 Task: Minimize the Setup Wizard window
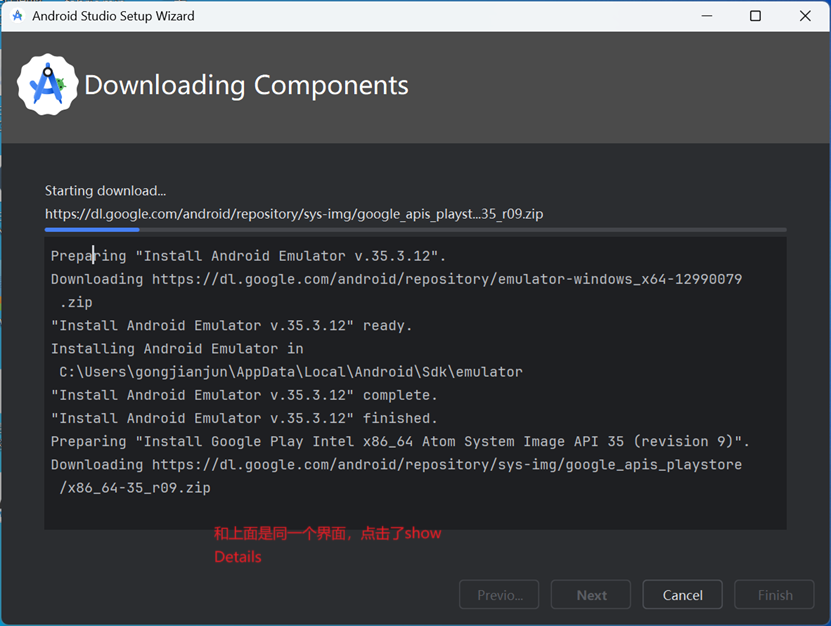(706, 16)
